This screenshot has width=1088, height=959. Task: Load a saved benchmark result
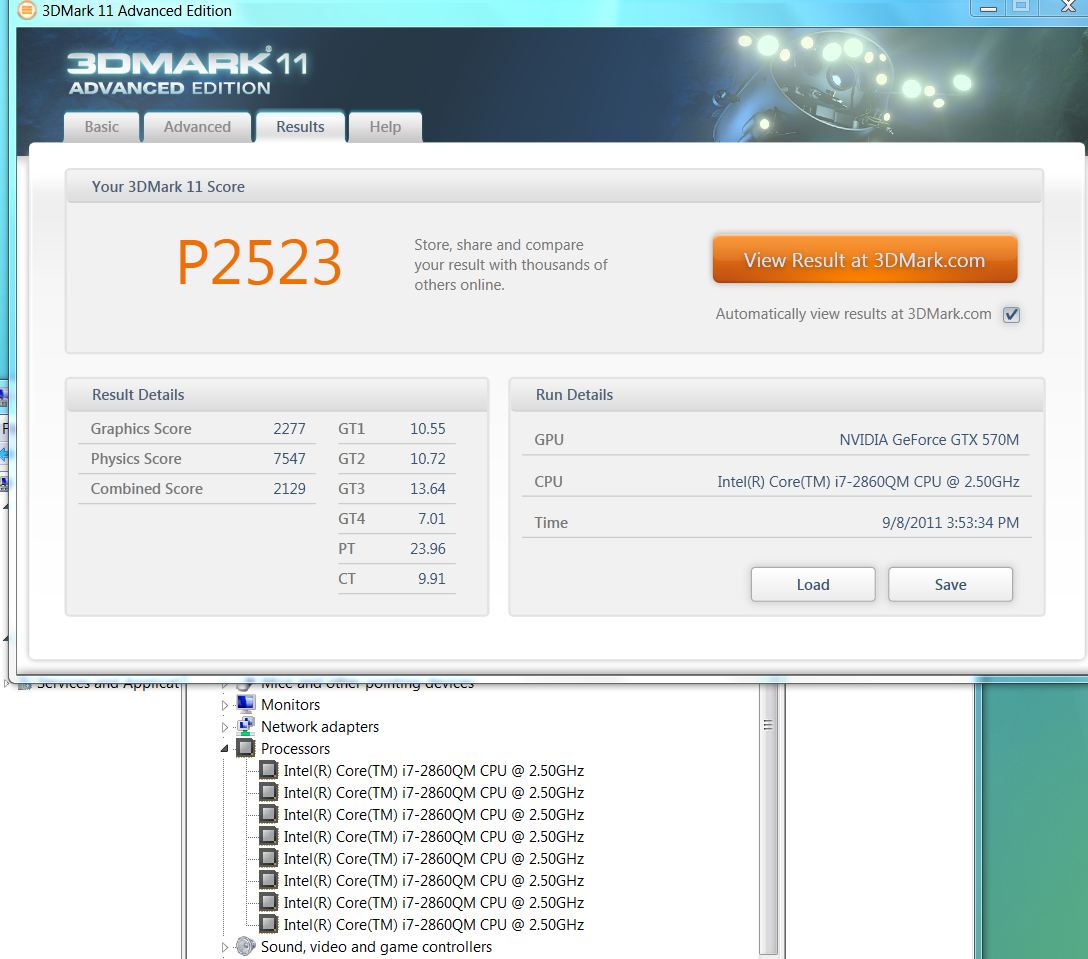(813, 584)
